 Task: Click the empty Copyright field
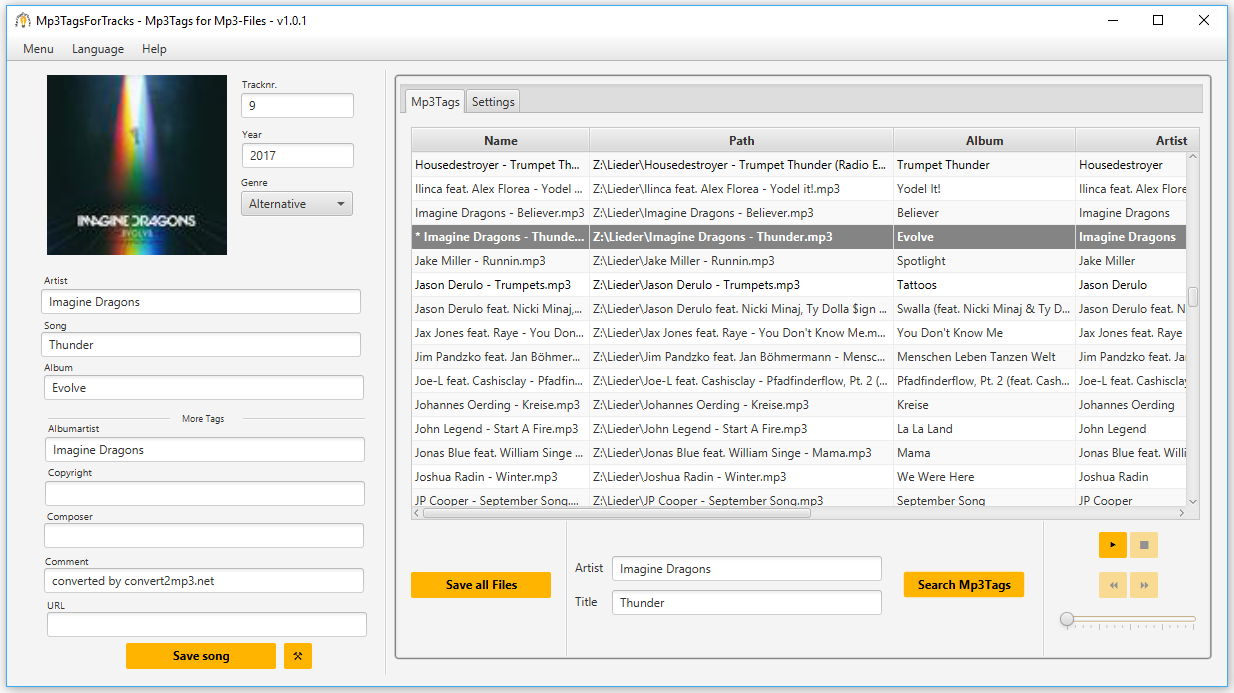click(205, 493)
